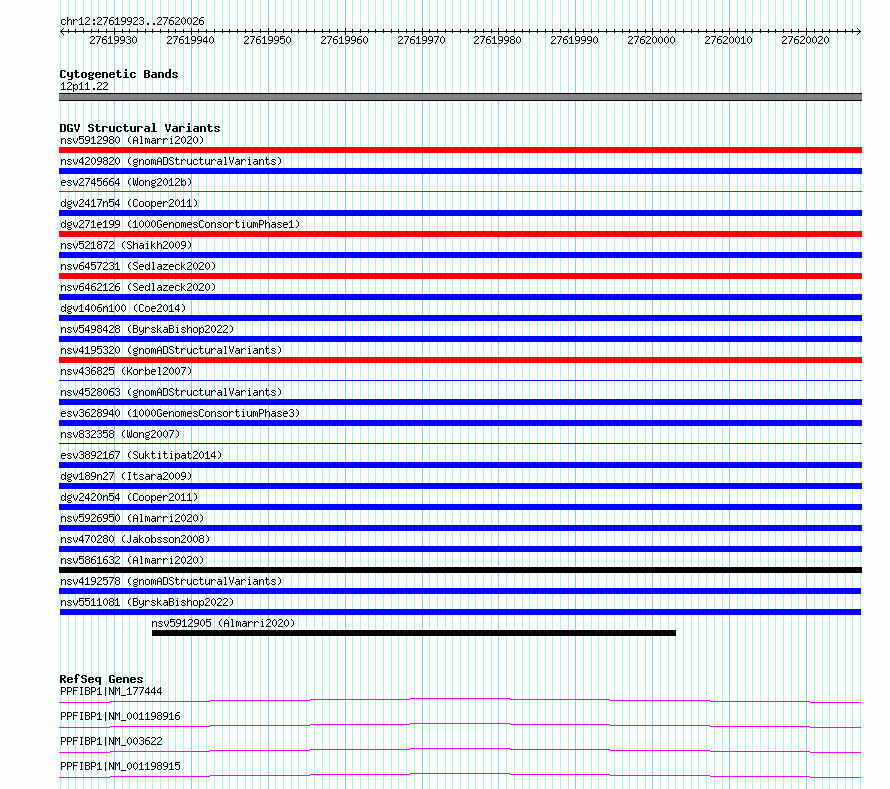Click ruler position 27620020
The height and width of the screenshot is (789, 890).
805,40
